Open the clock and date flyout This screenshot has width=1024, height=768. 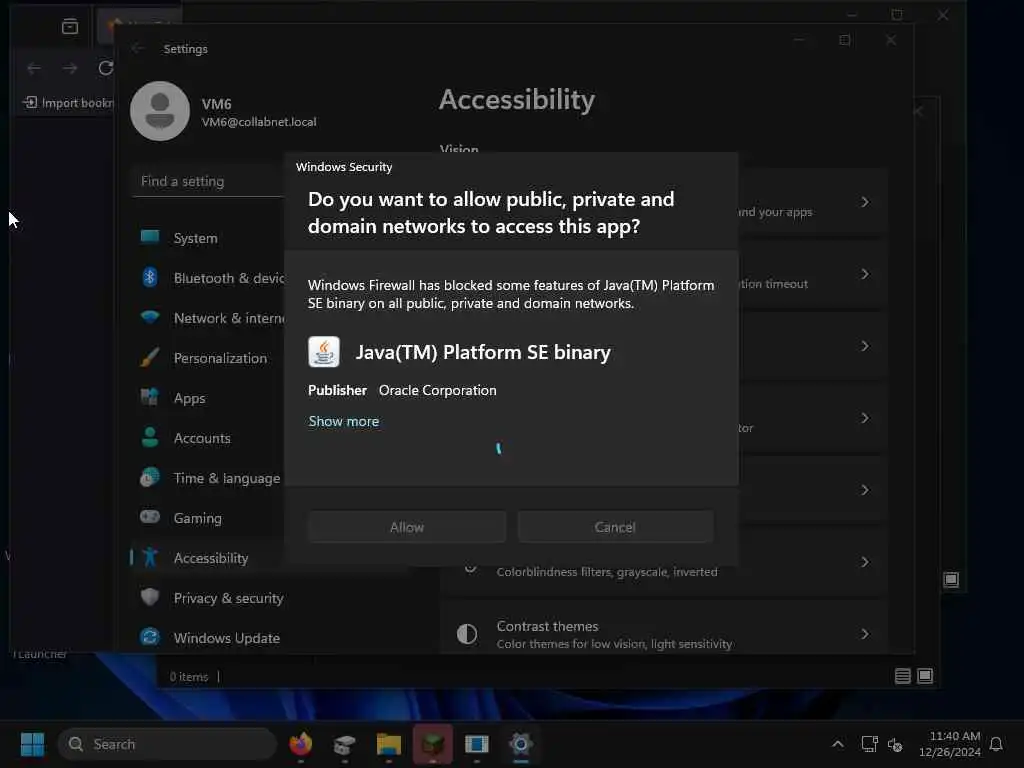coord(950,744)
